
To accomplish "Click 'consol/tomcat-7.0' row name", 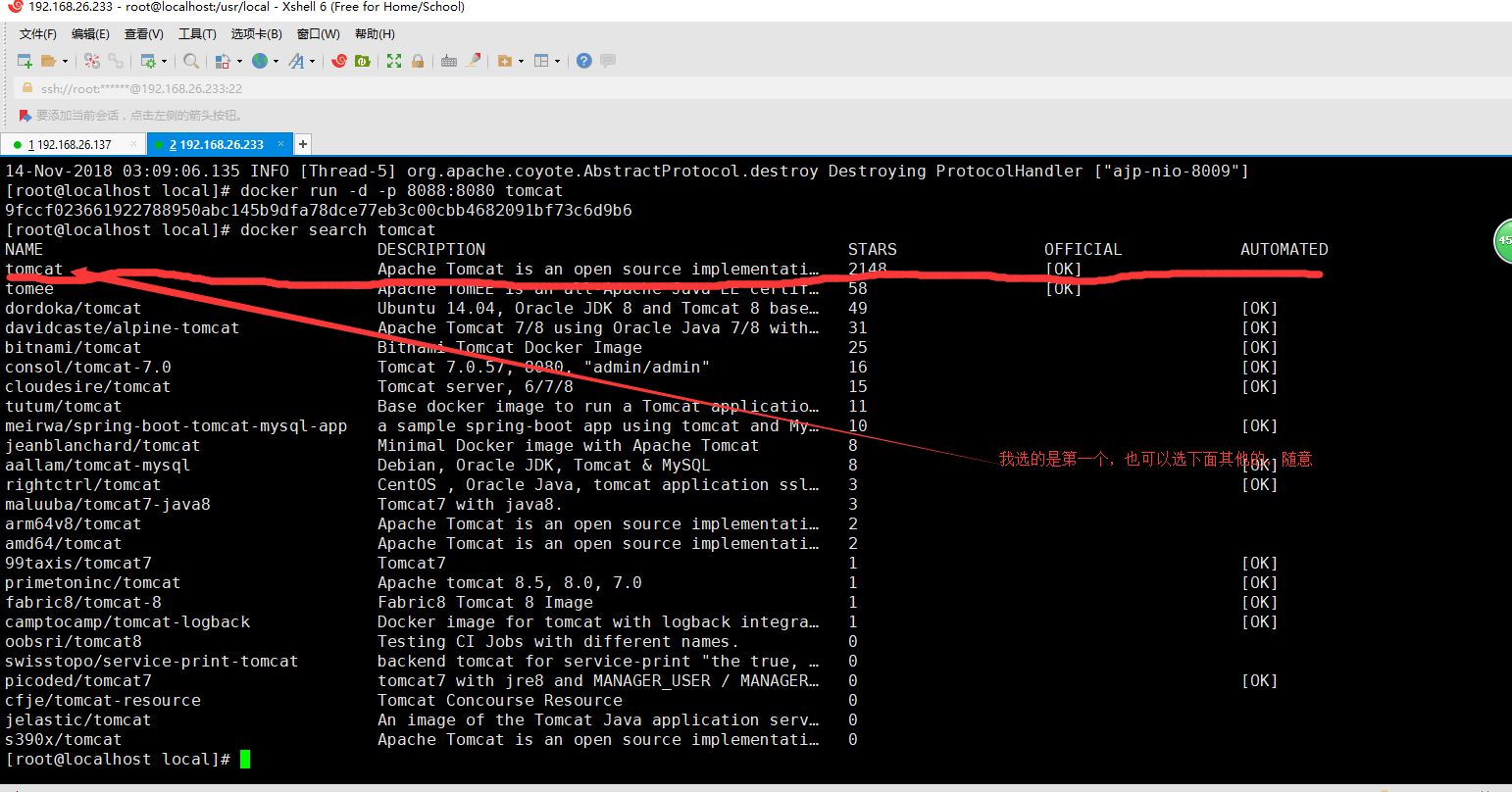I will 88,367.
